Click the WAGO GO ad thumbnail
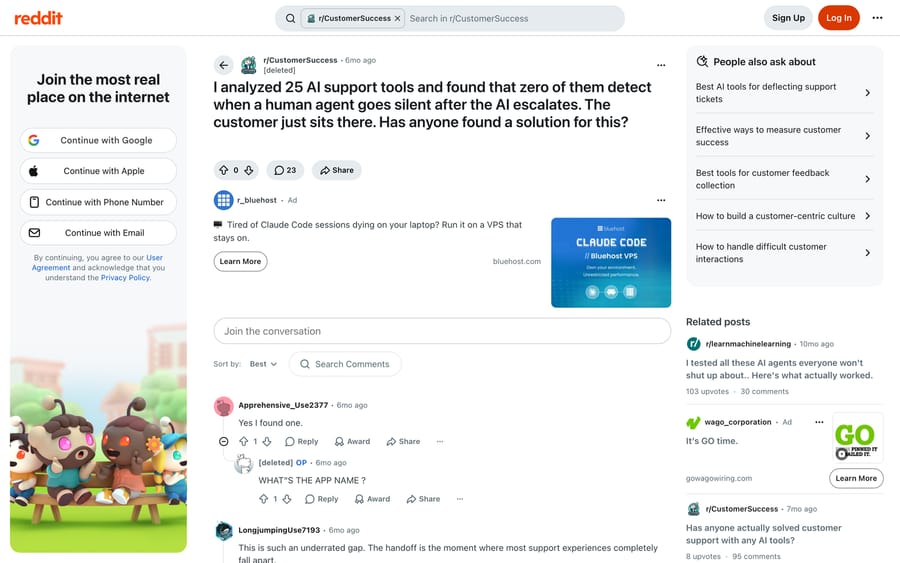900x563 pixels. pyautogui.click(x=858, y=438)
